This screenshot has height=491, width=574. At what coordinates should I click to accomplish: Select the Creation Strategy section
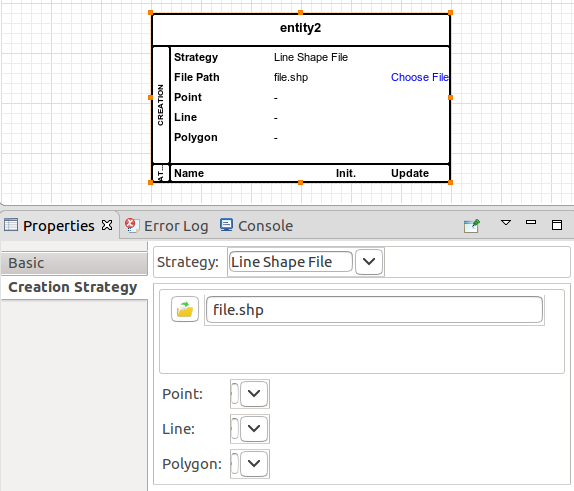coord(74,287)
